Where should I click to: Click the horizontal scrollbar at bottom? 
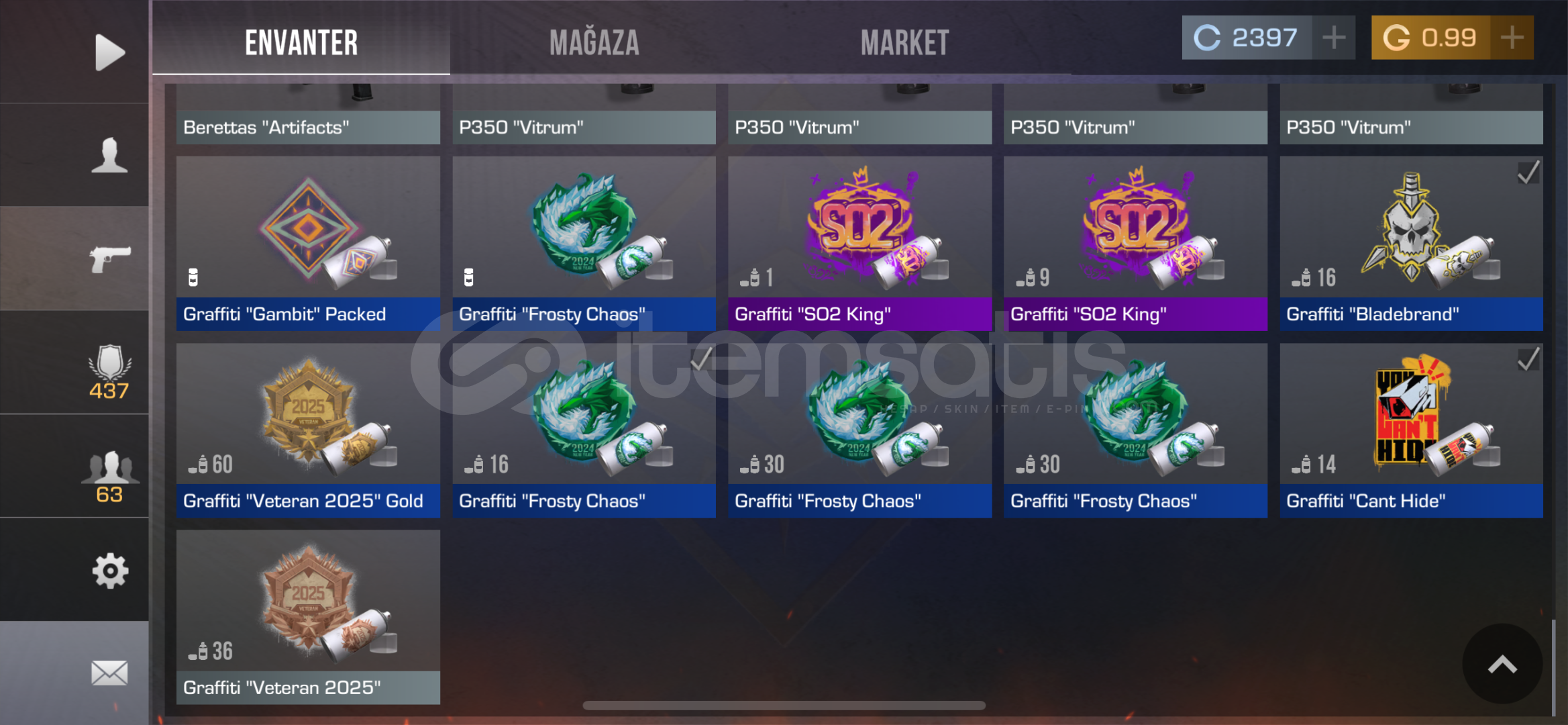[784, 706]
